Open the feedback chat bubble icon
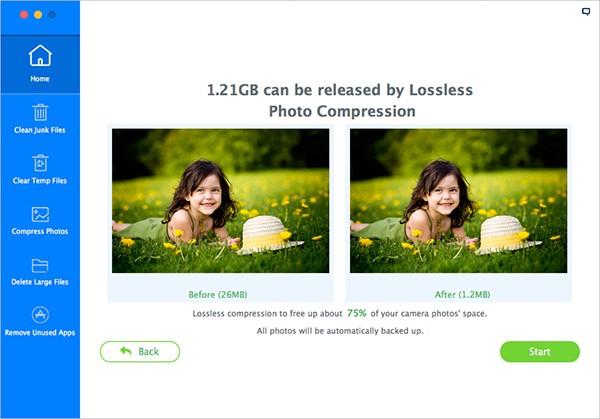Image resolution: width=600 pixels, height=419 pixels. 586,11
